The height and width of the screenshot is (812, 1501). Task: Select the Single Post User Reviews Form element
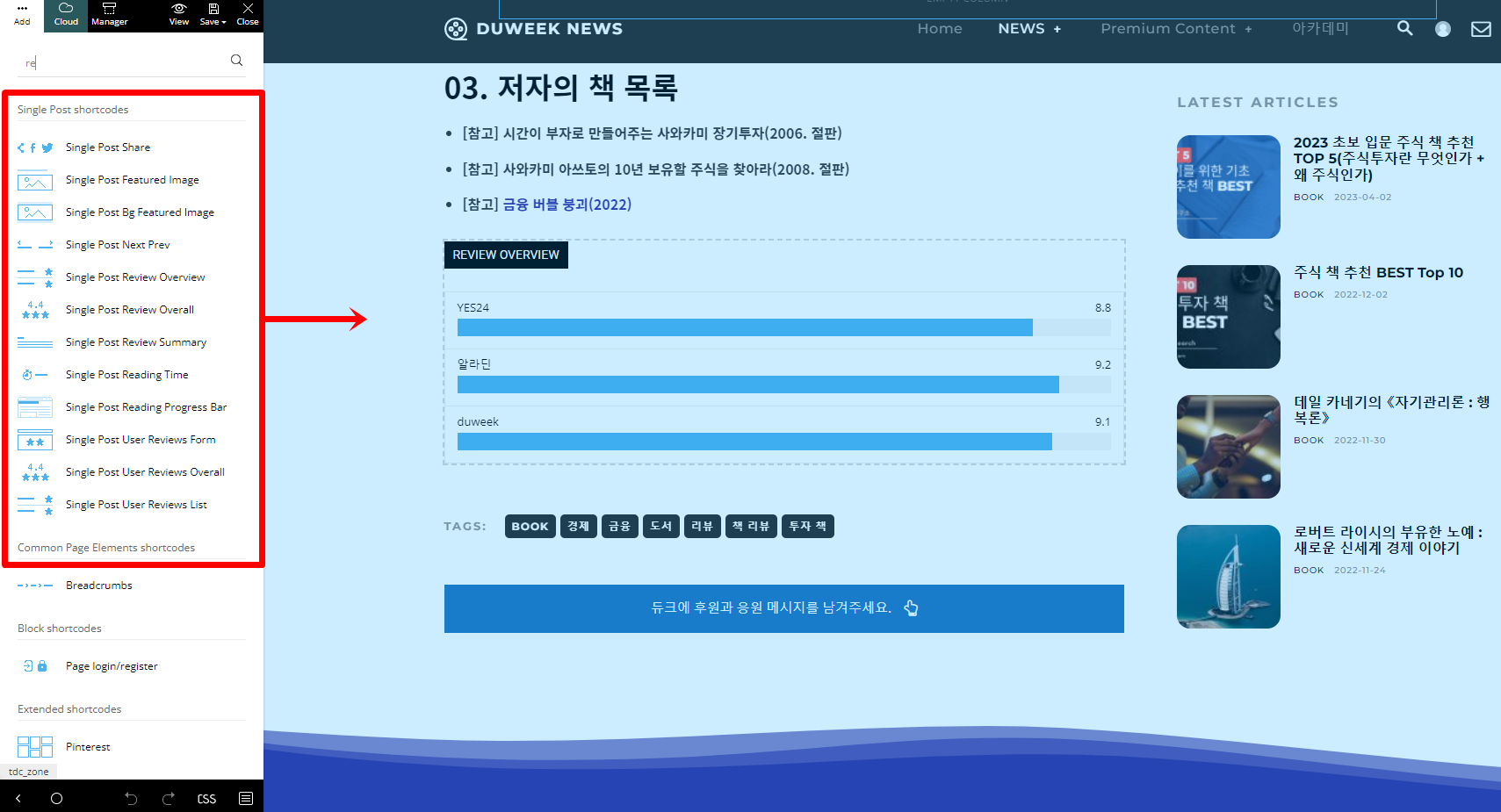point(132,440)
